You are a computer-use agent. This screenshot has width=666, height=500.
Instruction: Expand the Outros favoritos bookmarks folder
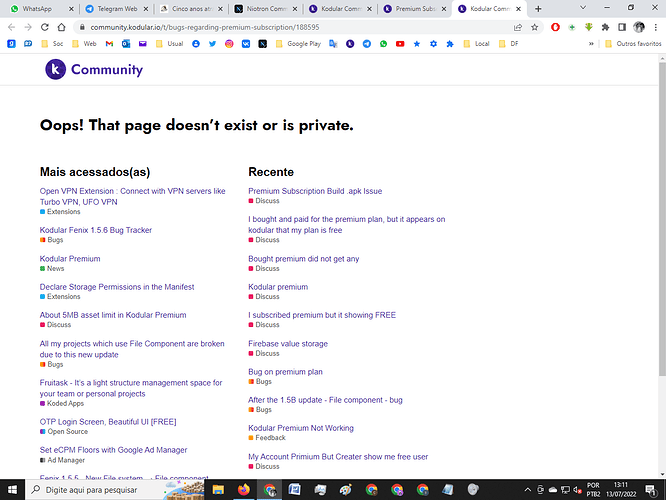click(632, 44)
